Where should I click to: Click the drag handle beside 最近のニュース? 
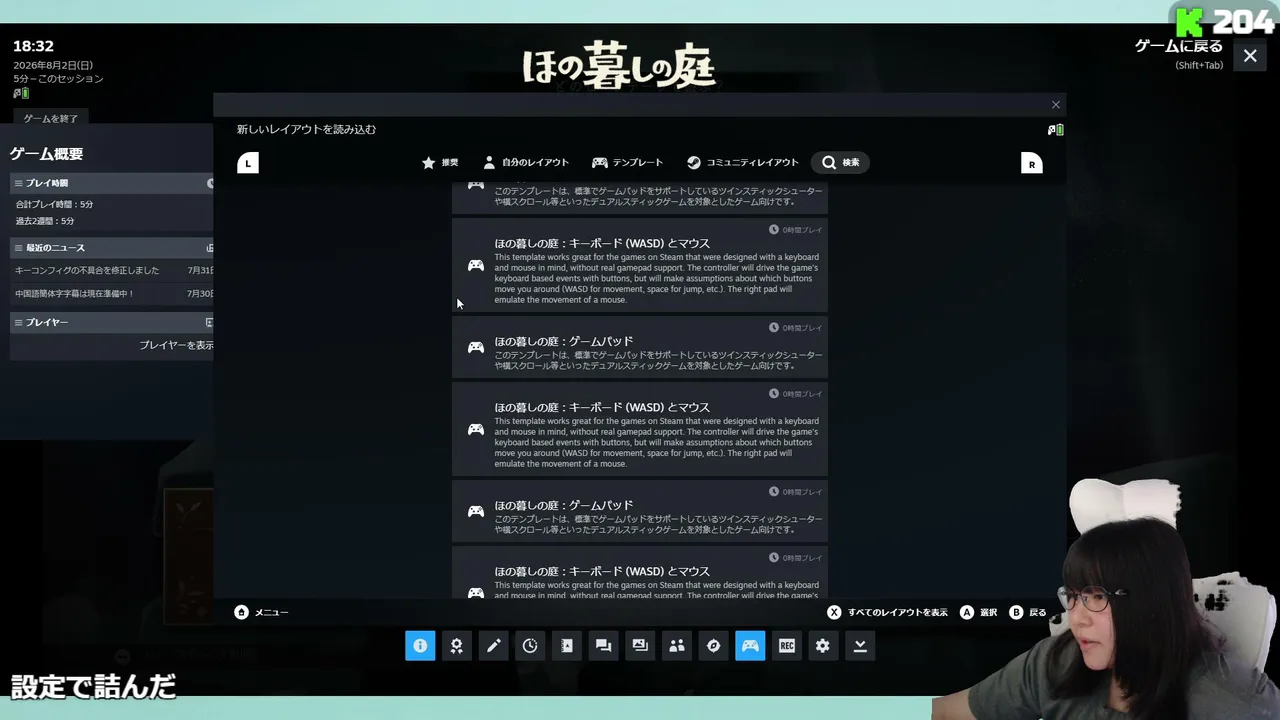pyautogui.click(x=19, y=248)
